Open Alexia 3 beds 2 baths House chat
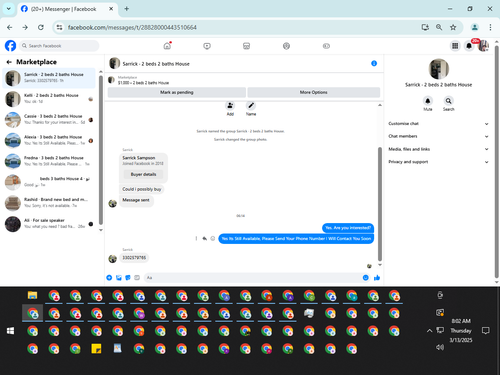 click(x=49, y=140)
